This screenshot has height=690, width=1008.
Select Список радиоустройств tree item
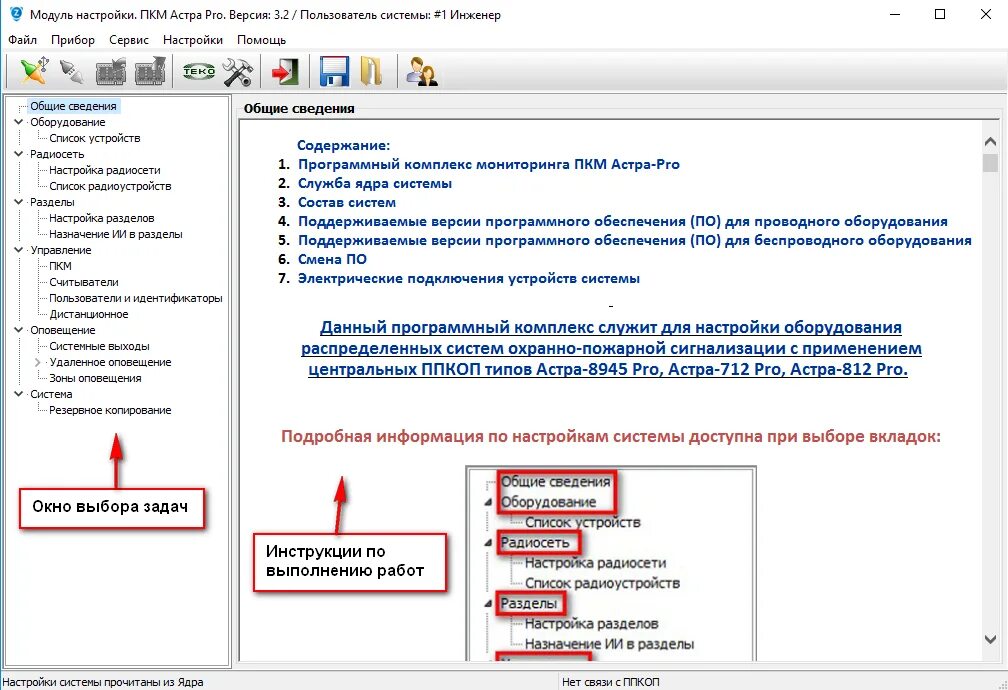tap(110, 186)
